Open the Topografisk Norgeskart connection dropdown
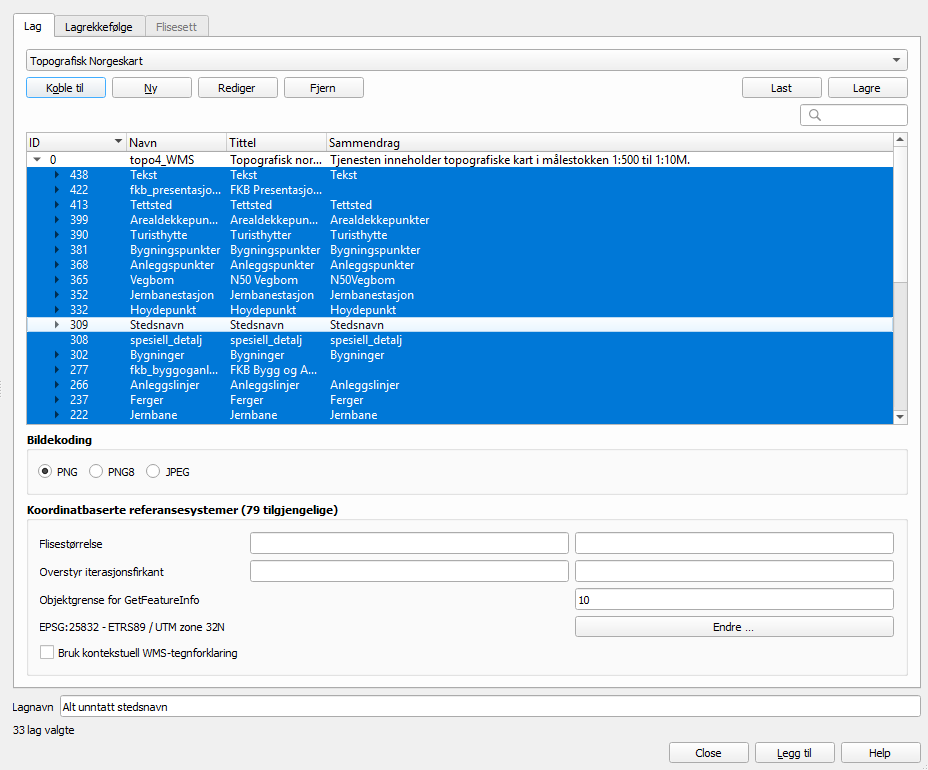928x770 pixels. coord(467,61)
